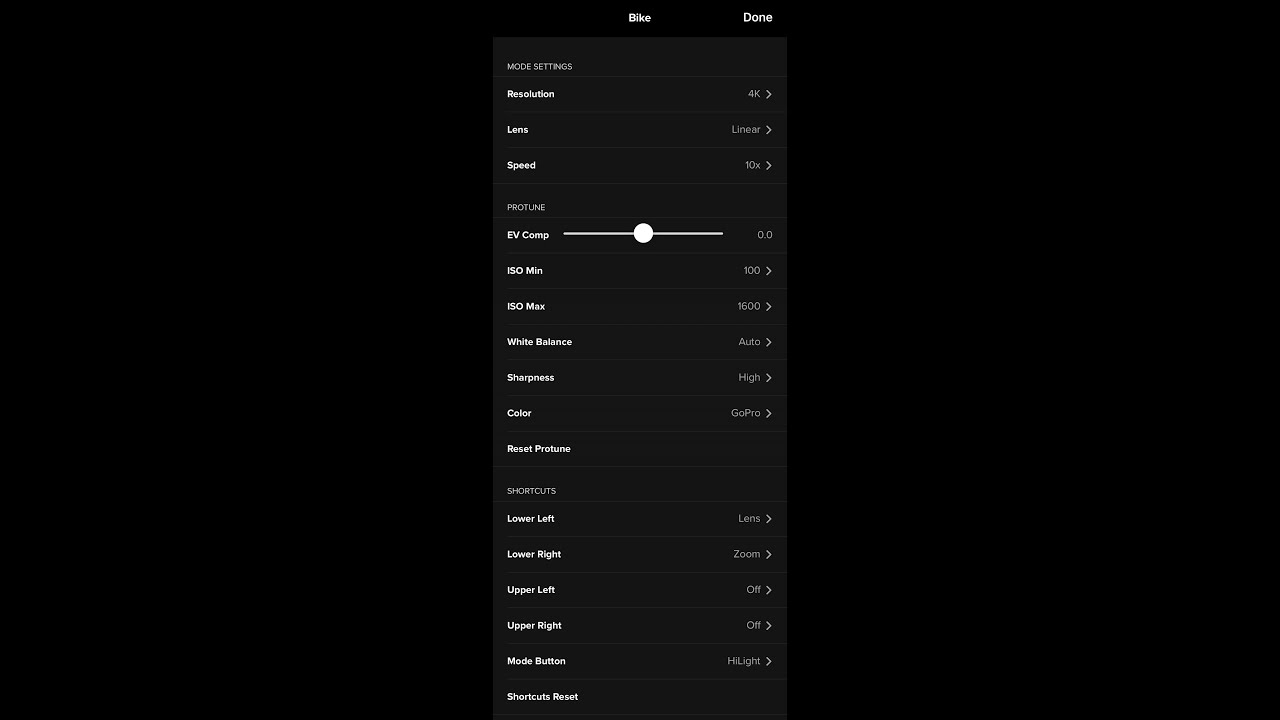
Task: Select the Bike preset title
Action: click(639, 18)
